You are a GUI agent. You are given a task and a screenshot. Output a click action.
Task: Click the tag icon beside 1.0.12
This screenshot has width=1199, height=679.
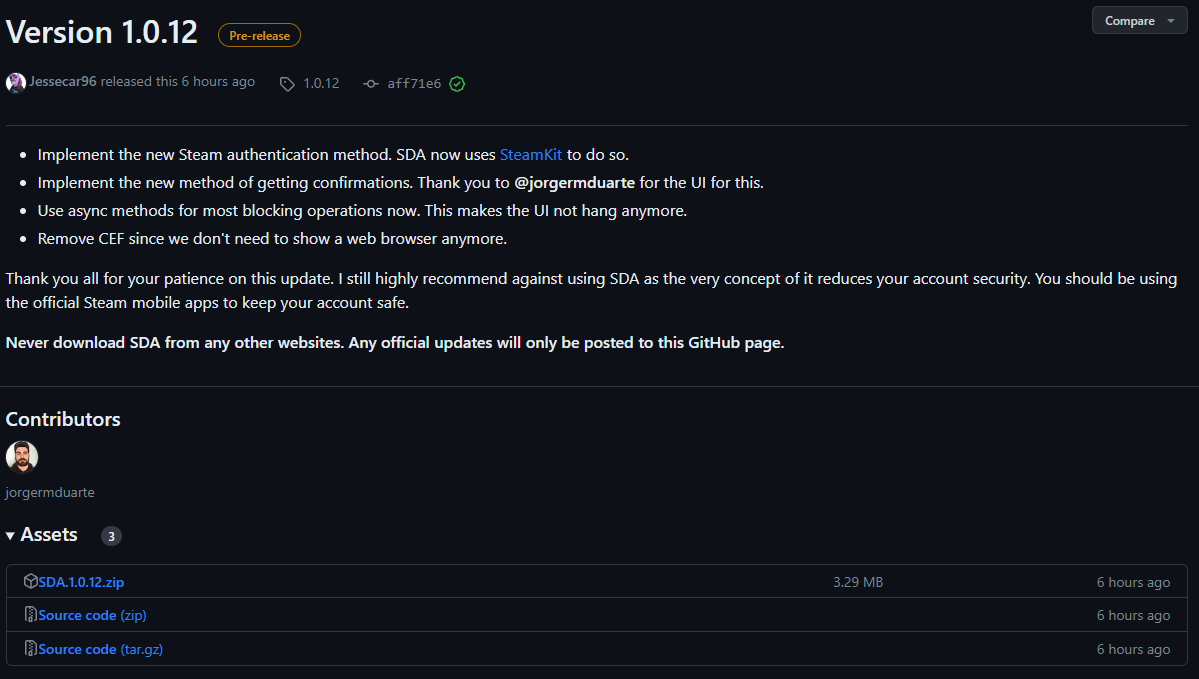(x=288, y=84)
